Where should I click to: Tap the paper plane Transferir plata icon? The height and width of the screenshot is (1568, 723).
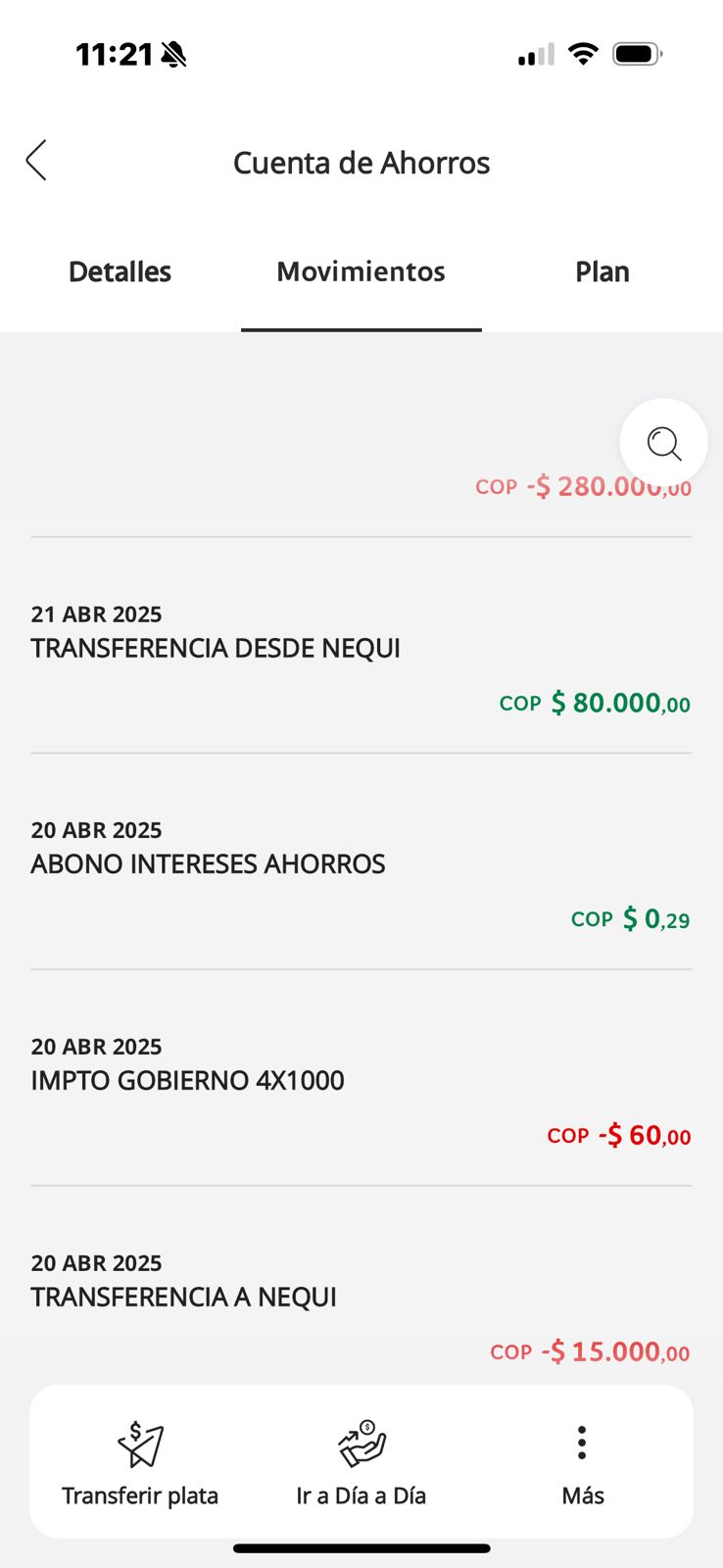tap(140, 1445)
